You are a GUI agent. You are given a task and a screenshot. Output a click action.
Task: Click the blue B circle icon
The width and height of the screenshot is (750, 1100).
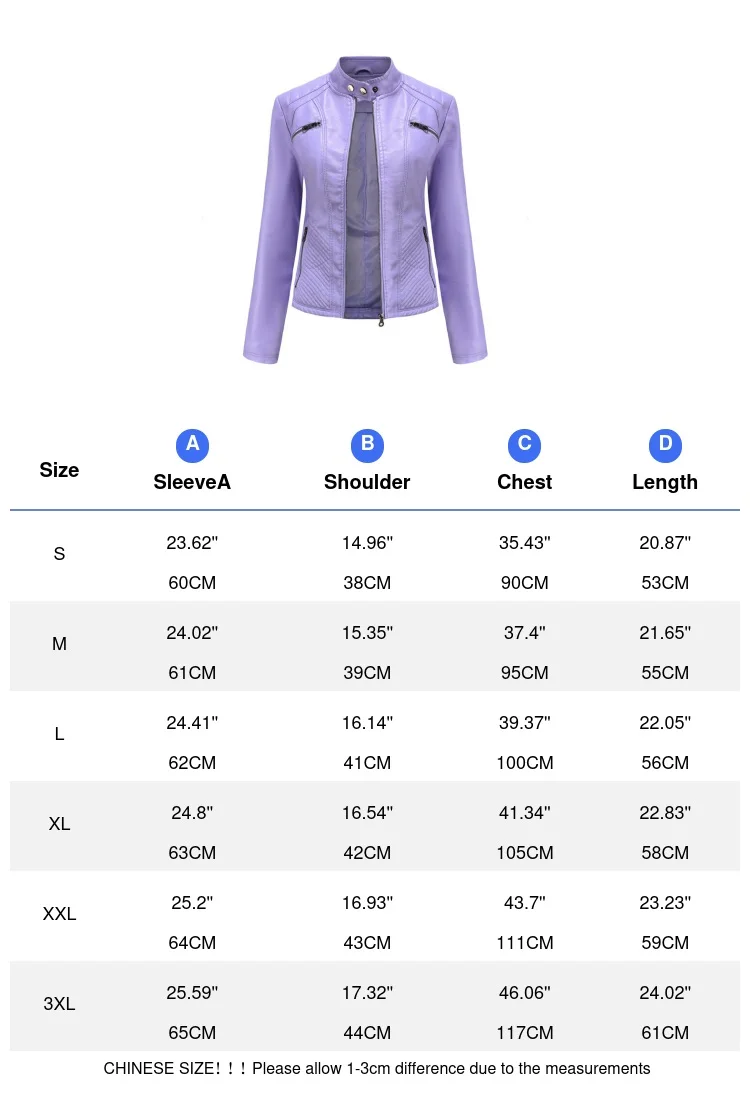click(367, 444)
